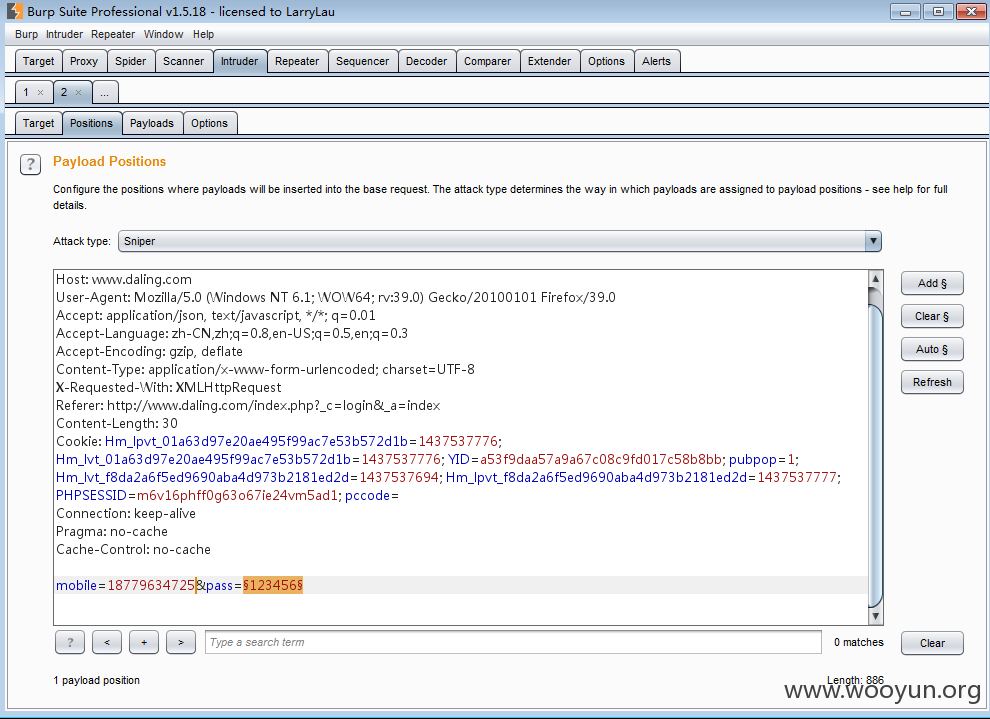Click the Cache-Control: no-cache line
This screenshot has height=719, width=990.
[x=133, y=549]
